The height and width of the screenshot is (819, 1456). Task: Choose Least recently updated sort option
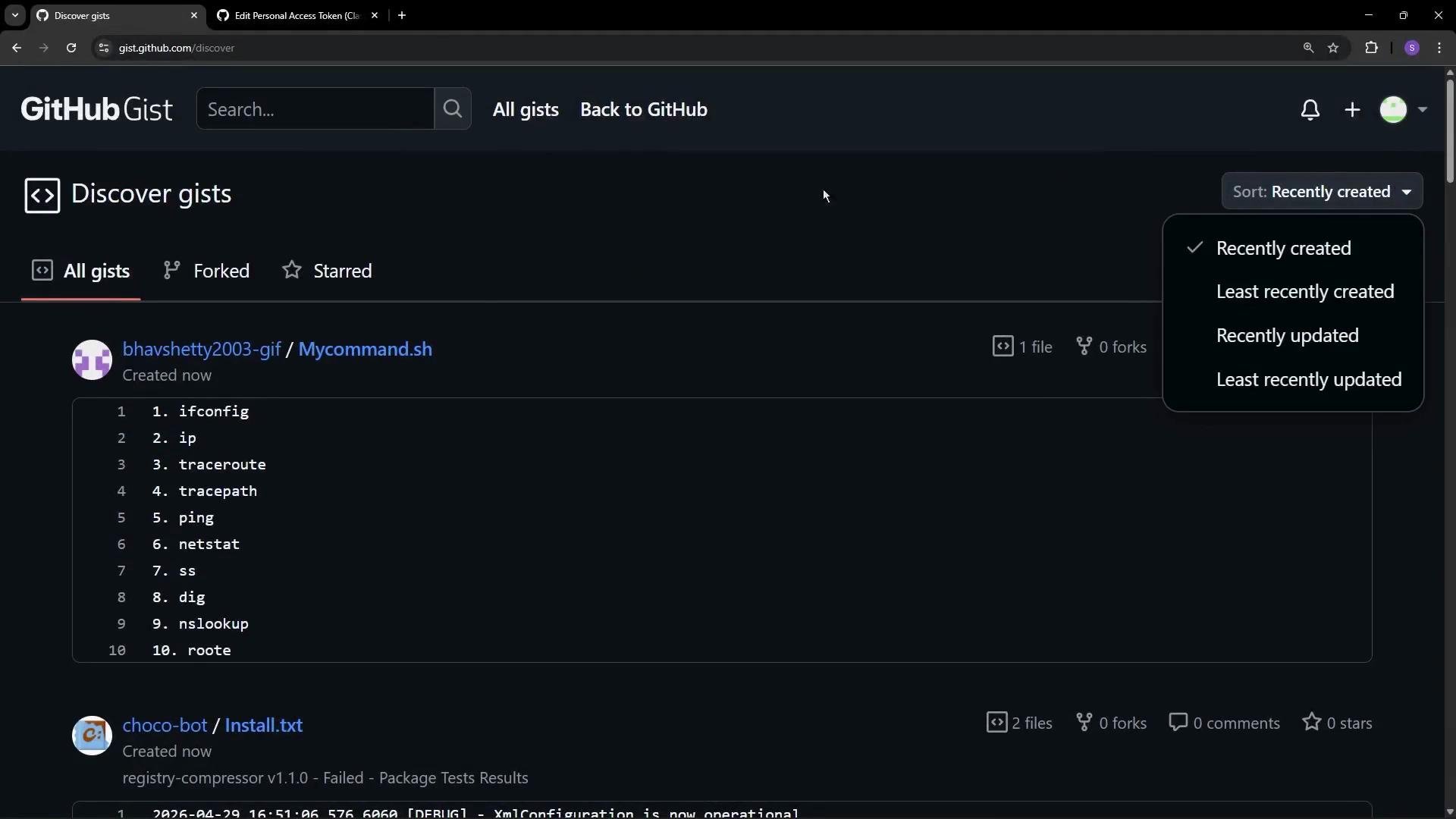[1293, 380]
